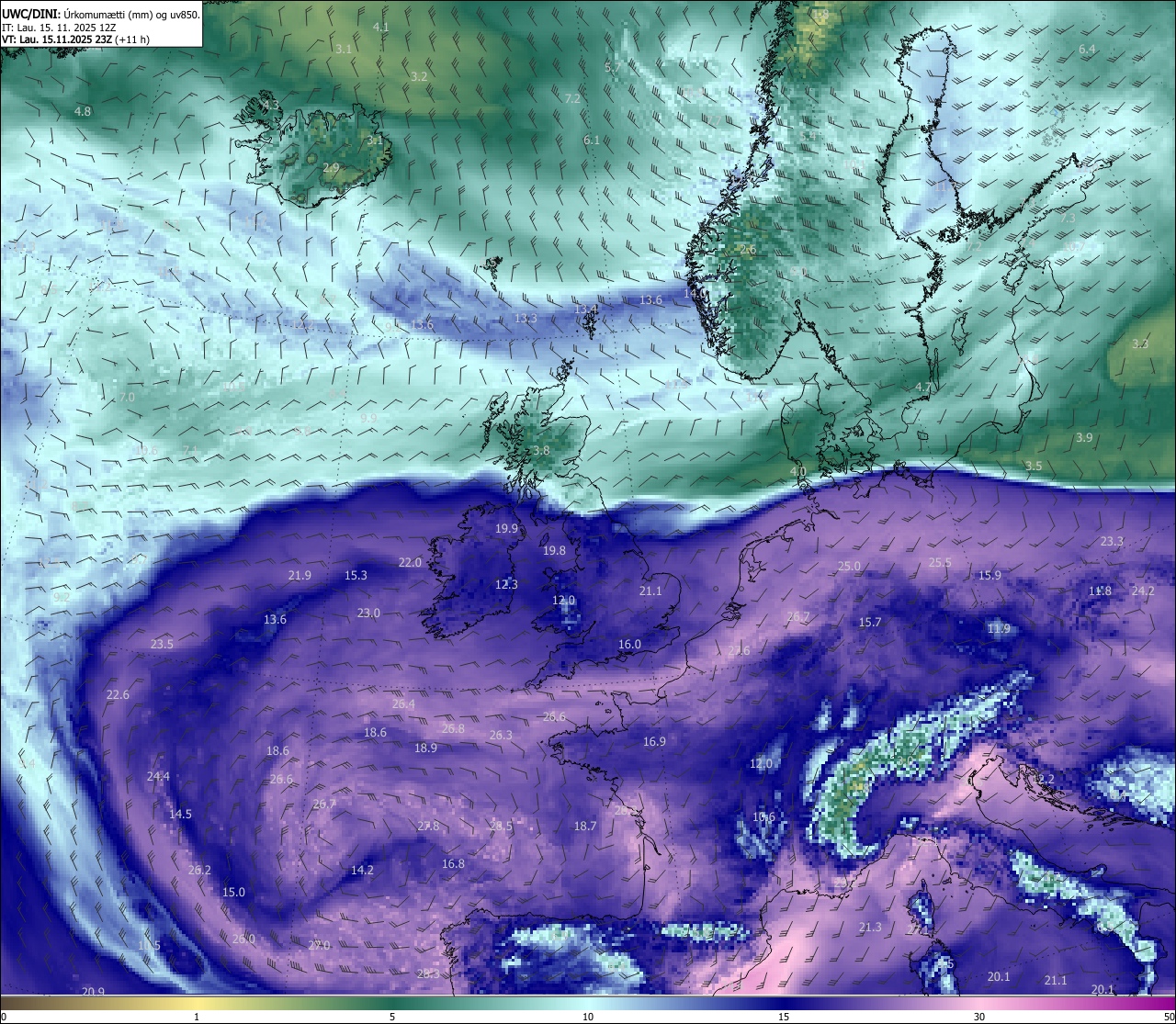Click the 3.8 value over Scotland
1176x1024 pixels.
tap(541, 451)
